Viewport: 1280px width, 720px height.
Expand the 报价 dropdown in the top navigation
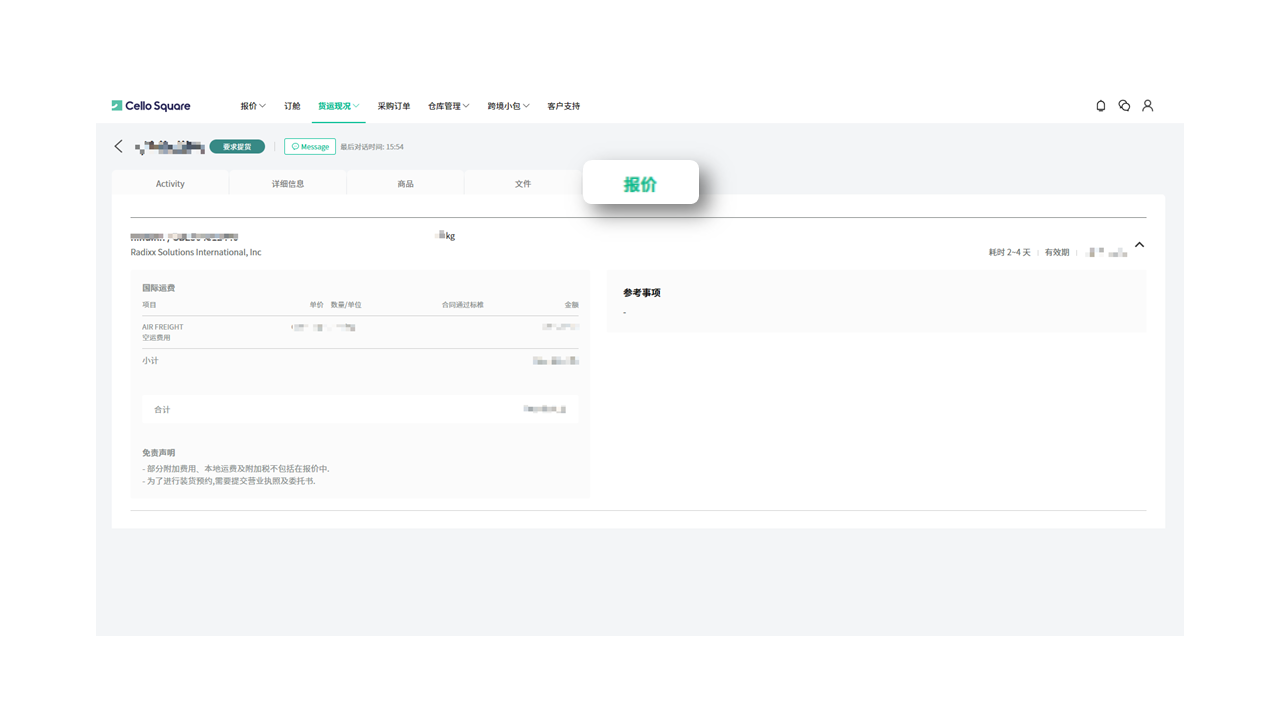pyautogui.click(x=253, y=106)
